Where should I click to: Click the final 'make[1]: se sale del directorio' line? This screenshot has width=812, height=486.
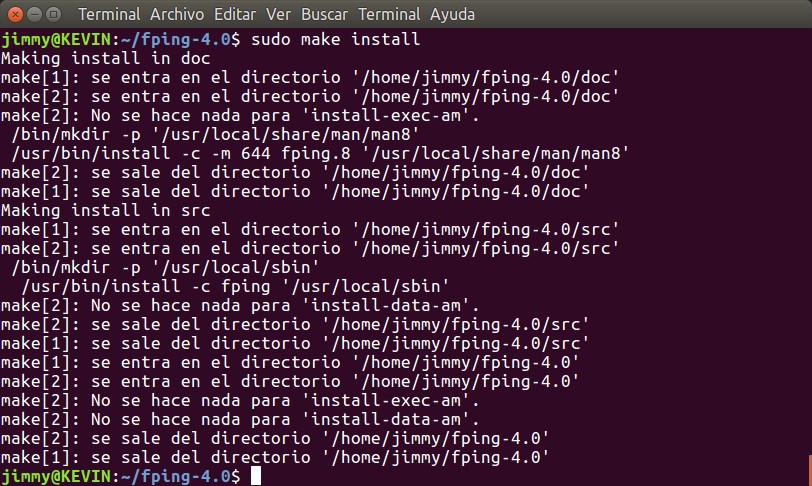[275, 457]
